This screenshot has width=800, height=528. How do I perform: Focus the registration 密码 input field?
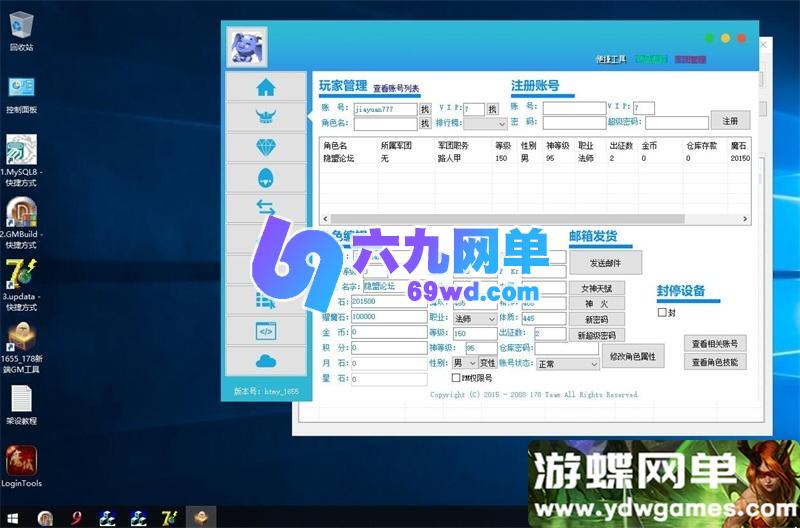pyautogui.click(x=574, y=123)
